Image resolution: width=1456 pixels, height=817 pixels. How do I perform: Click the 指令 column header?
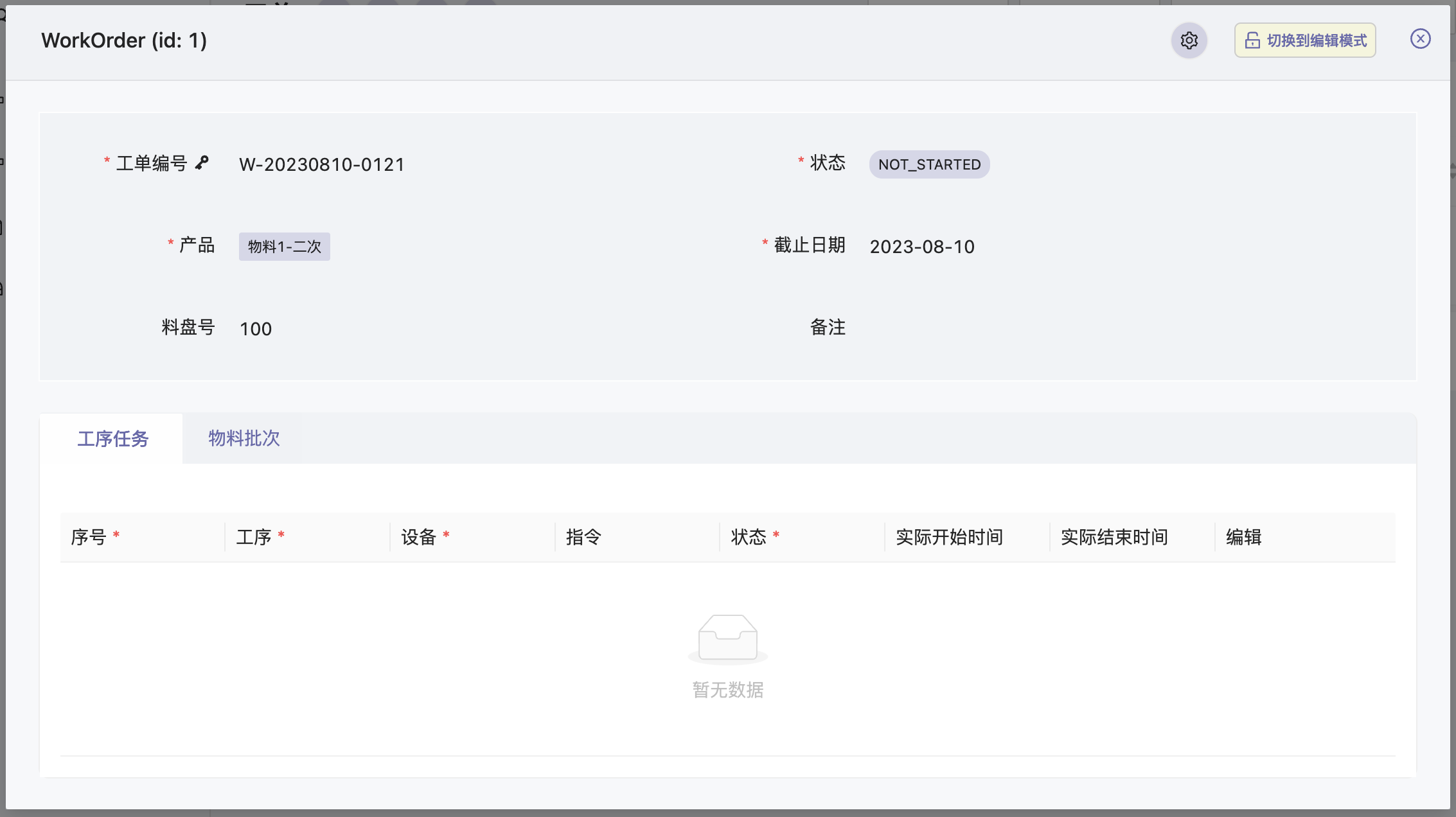click(583, 537)
